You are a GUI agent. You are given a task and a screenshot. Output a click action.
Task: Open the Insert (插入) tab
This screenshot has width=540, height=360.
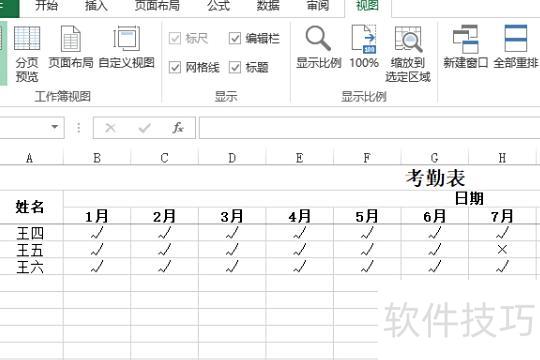[x=96, y=6]
